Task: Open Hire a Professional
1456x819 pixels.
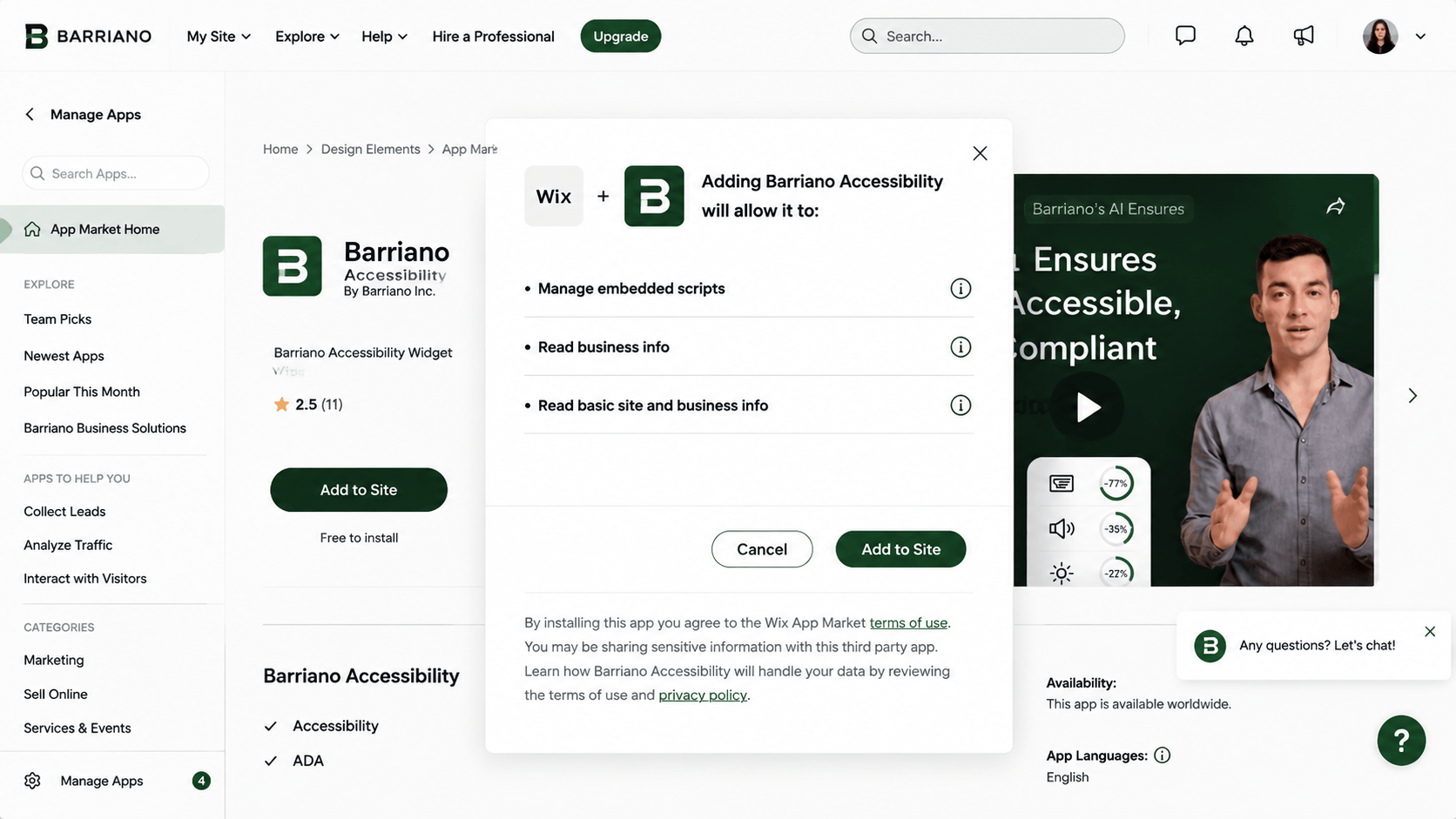Action: pyautogui.click(x=493, y=36)
